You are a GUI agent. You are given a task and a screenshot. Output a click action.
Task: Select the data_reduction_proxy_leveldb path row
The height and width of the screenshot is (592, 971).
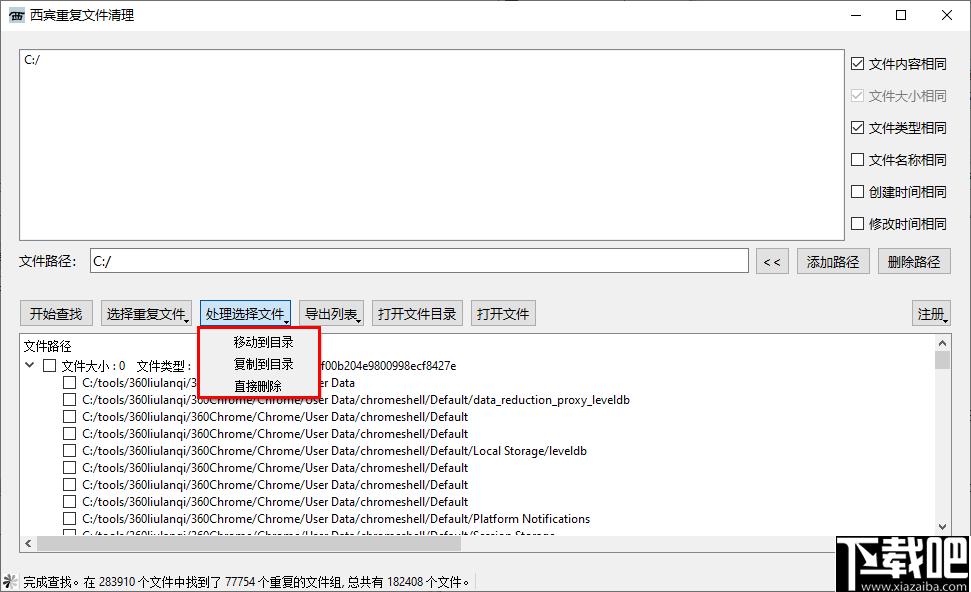pos(355,400)
